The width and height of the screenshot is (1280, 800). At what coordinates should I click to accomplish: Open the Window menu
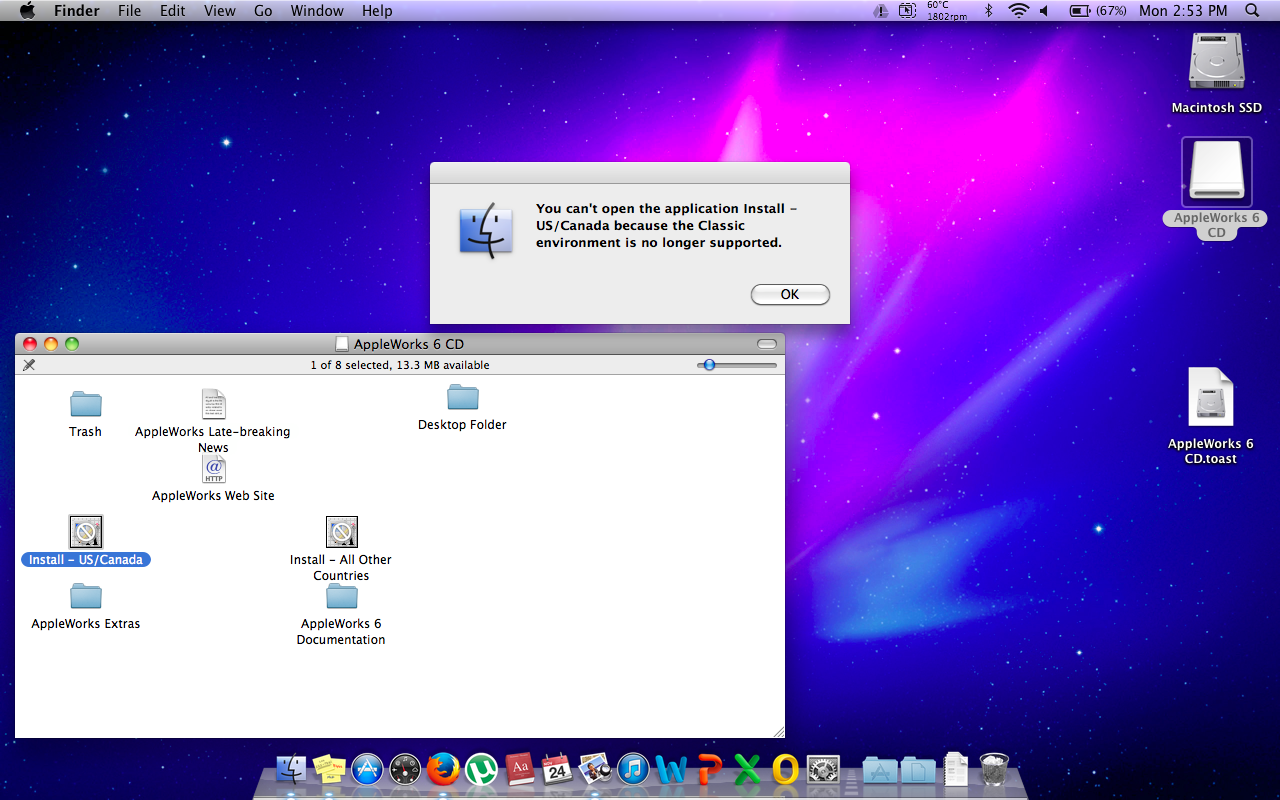coord(317,11)
